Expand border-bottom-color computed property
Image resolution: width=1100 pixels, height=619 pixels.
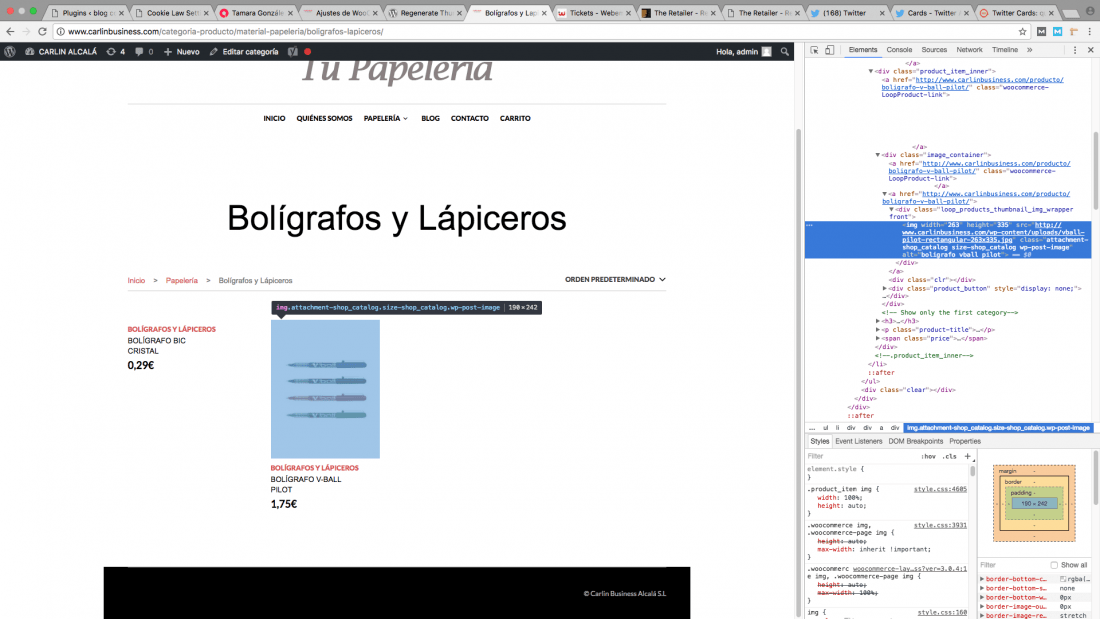click(982, 580)
